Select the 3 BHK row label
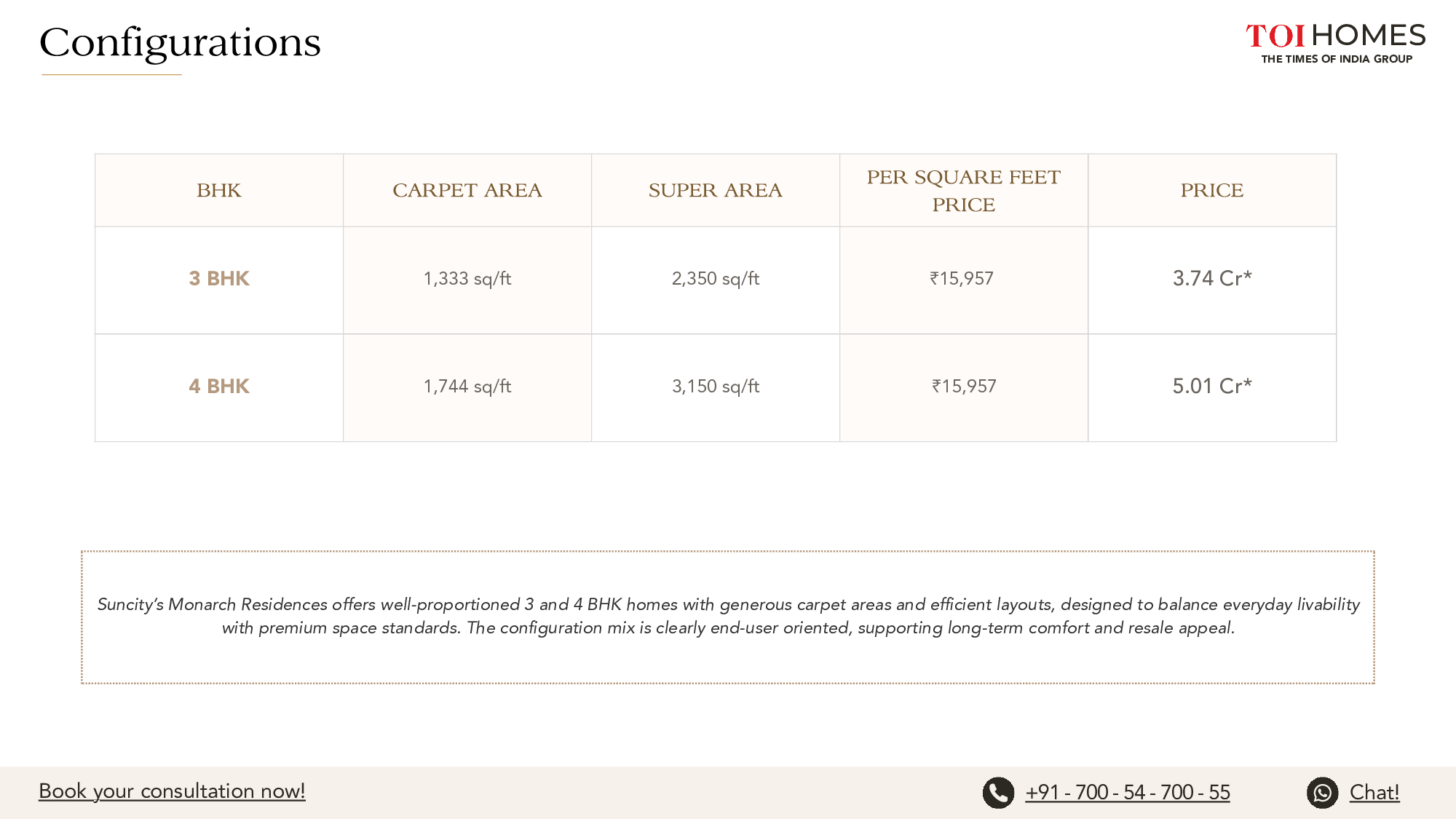Screen dimensions: 1456x819 (219, 279)
